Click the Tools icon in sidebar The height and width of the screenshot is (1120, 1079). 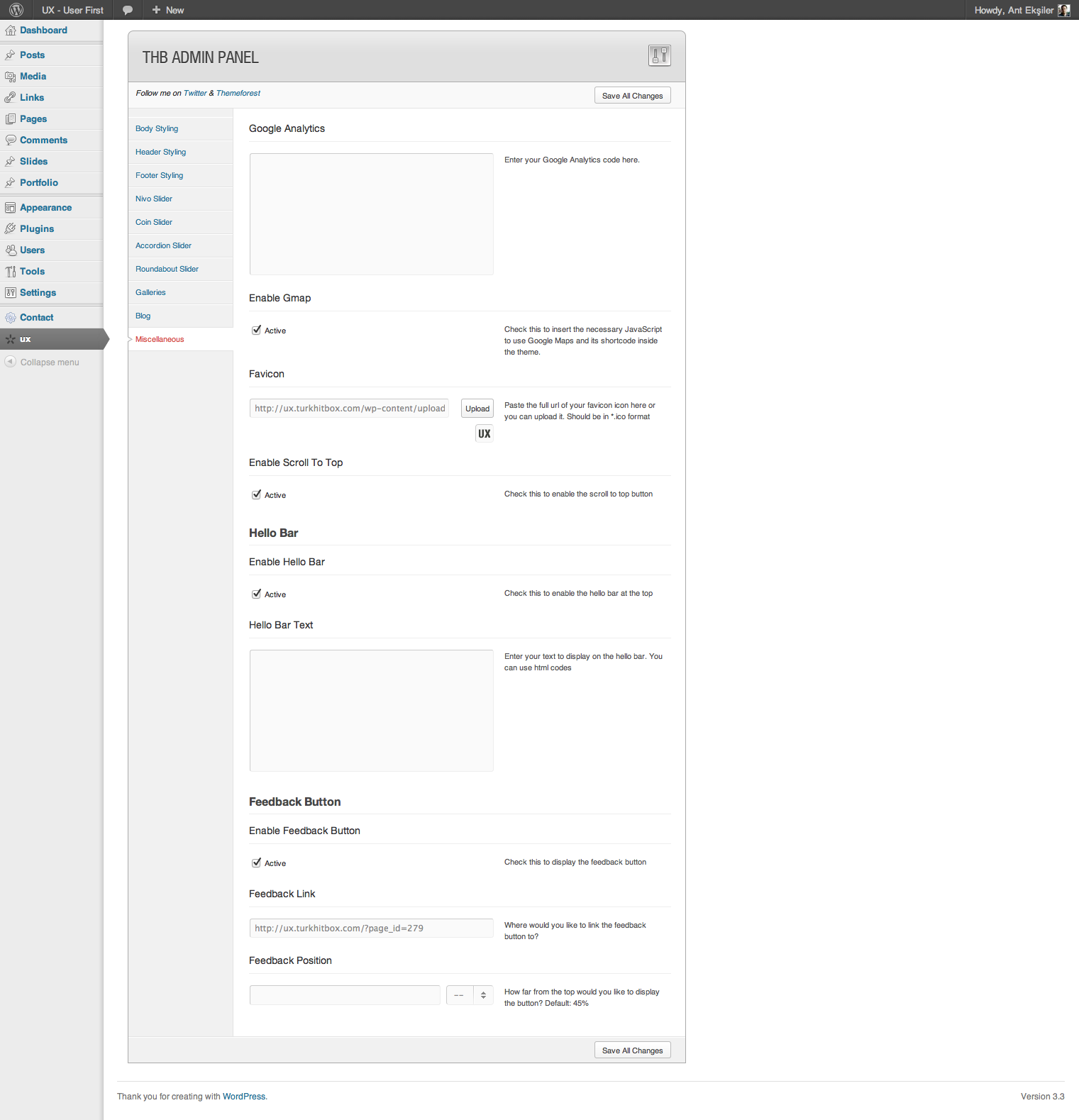[10, 272]
